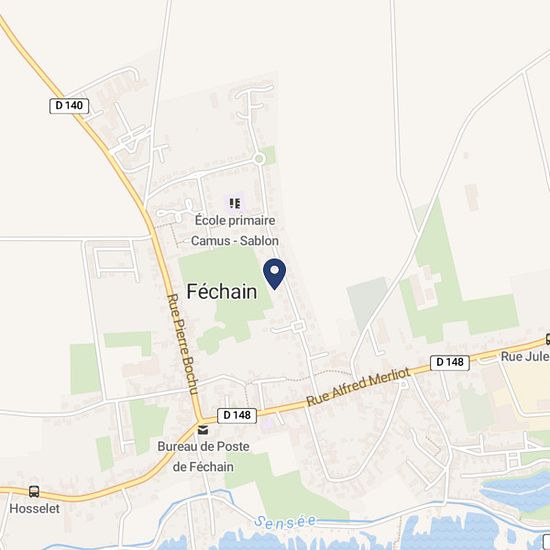Click the Rue Alfred Merliot street label
Screen dimensions: 550x550
pos(358,387)
